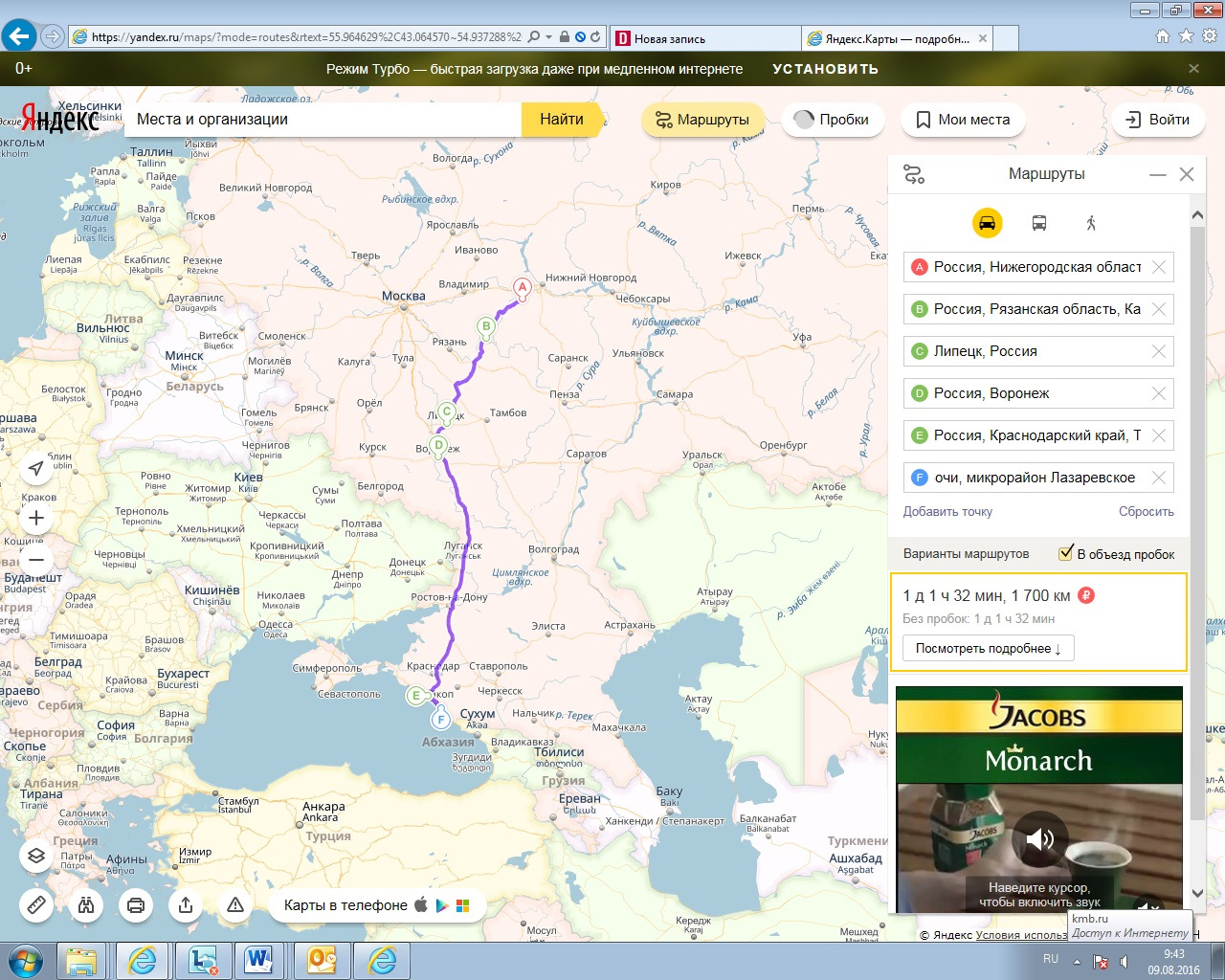The image size is (1225, 980).
Task: Open Windows Explorer from the taskbar
Action: click(x=82, y=960)
